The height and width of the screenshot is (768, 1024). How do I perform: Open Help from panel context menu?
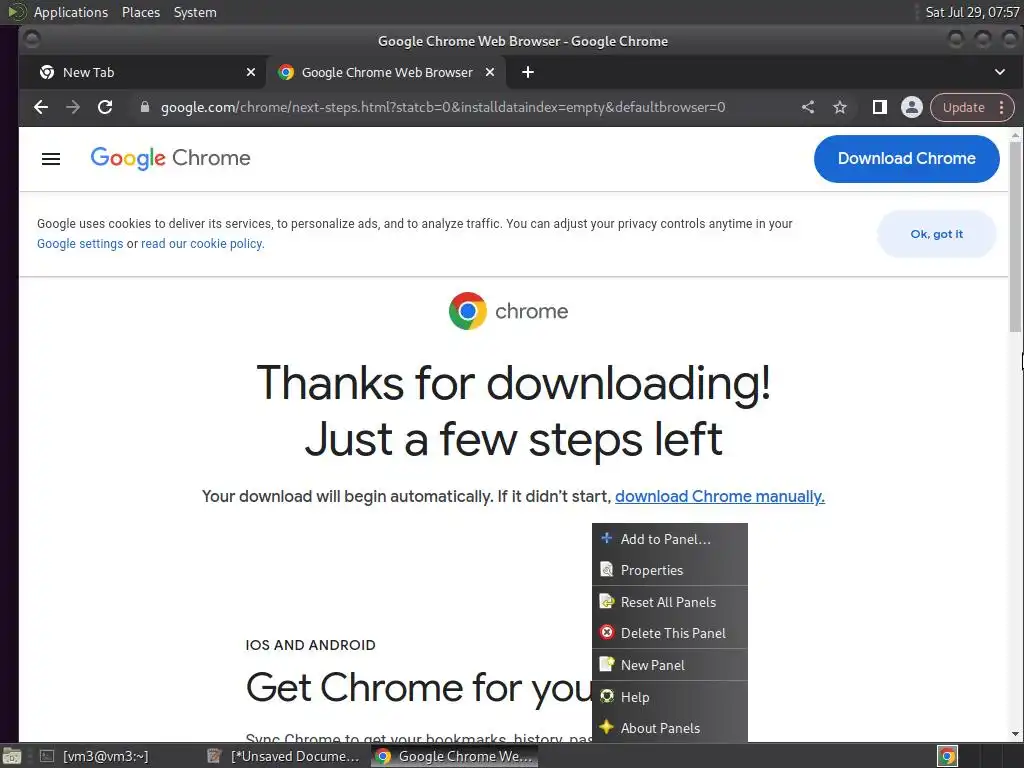coord(670,697)
